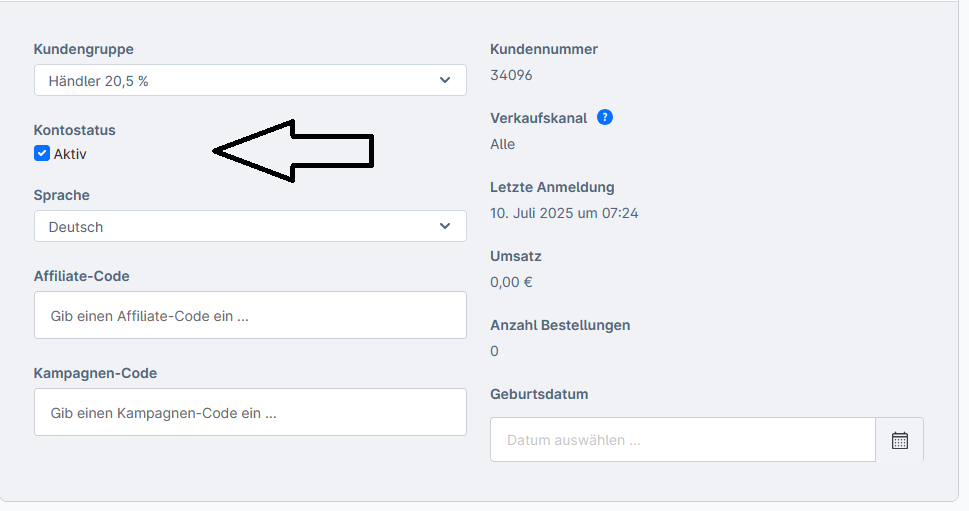Uncheck the Aktiv account status checkbox

pos(42,153)
